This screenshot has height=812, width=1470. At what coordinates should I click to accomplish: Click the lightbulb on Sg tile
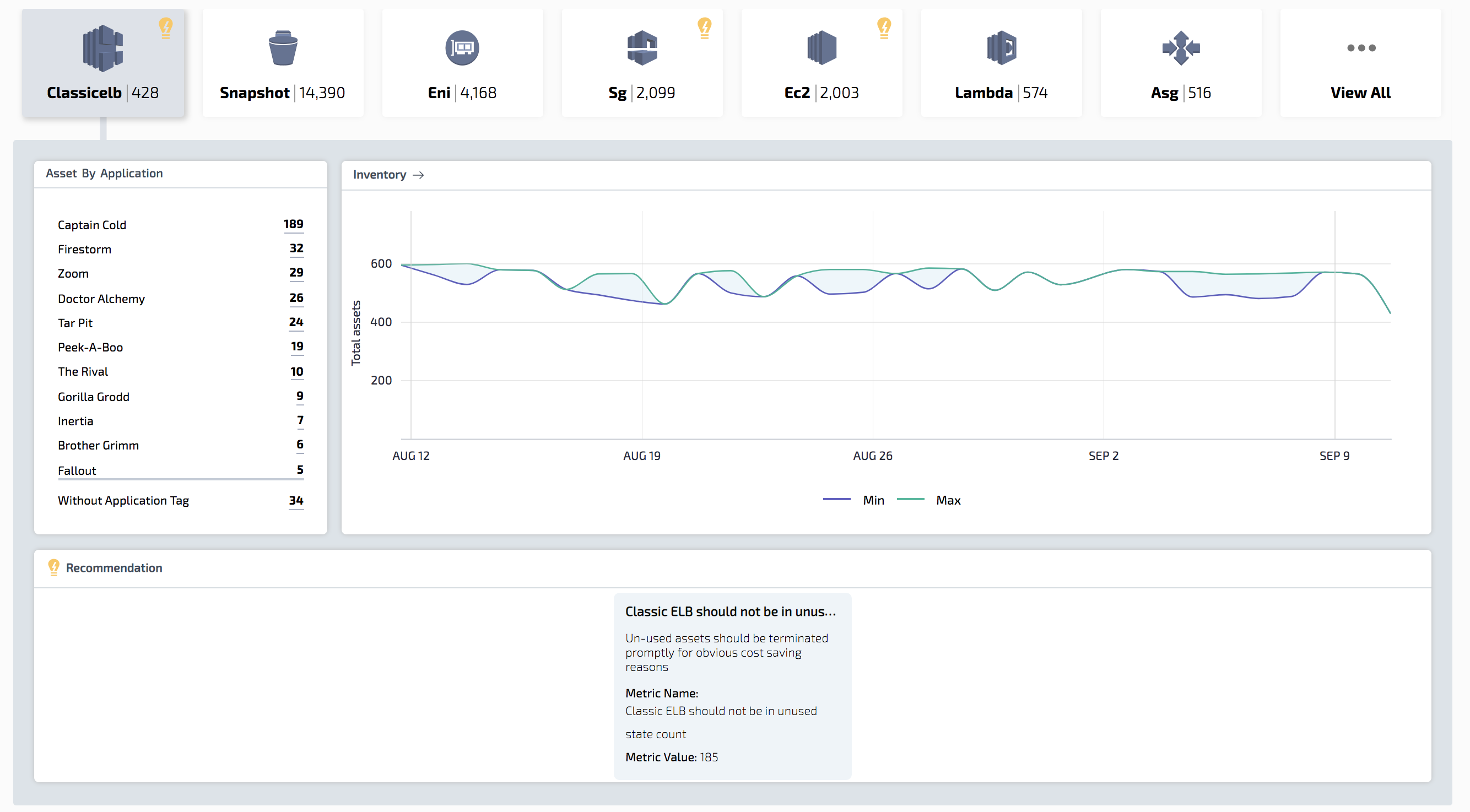pyautogui.click(x=704, y=27)
